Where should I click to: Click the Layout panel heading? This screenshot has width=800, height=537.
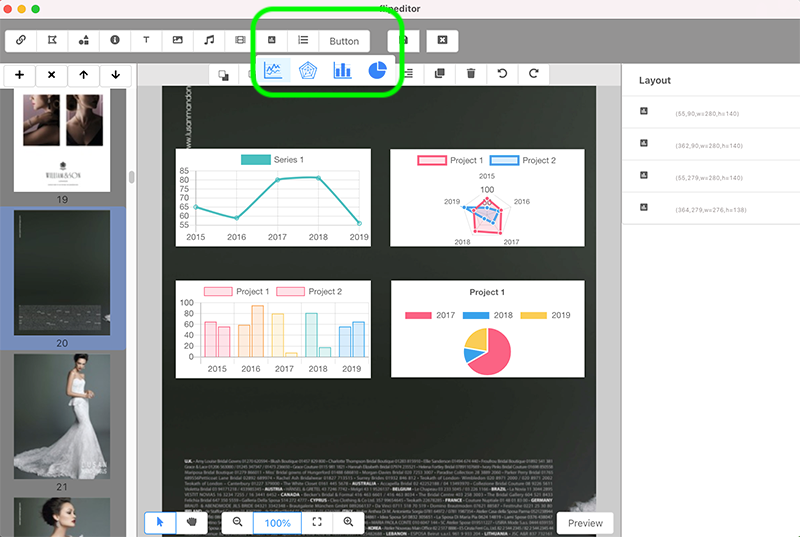tap(655, 80)
